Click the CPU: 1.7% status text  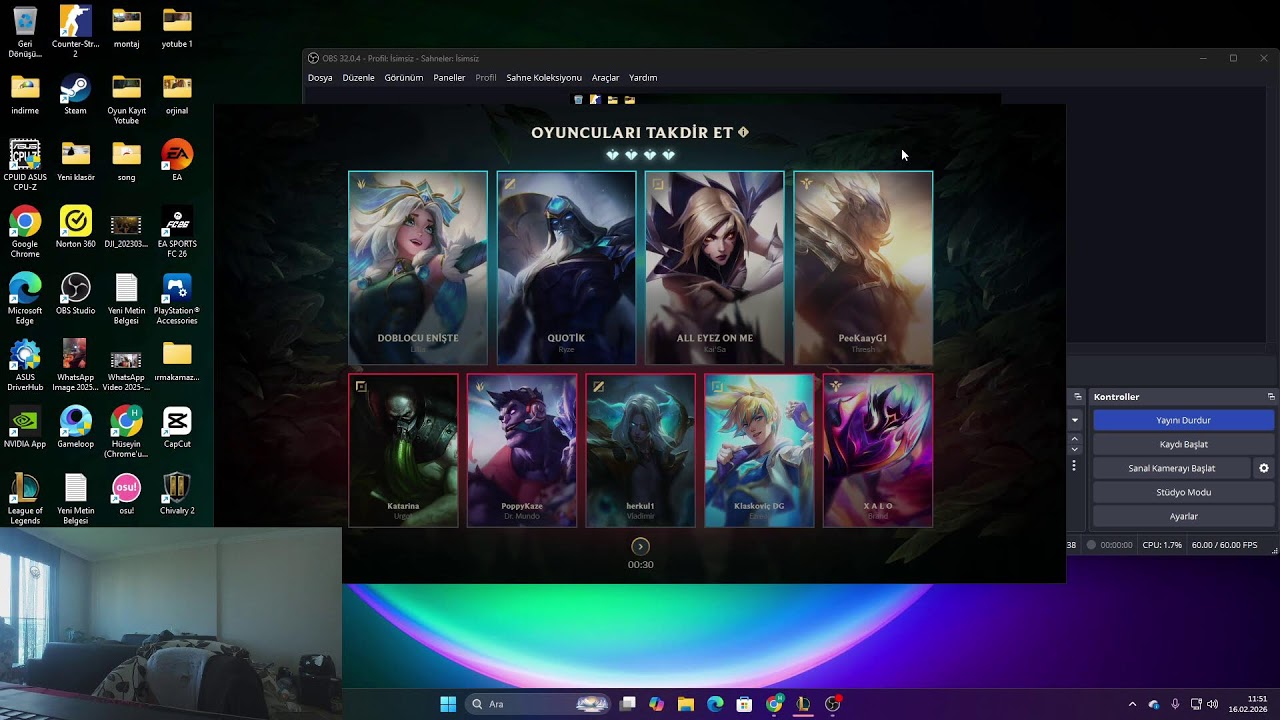click(x=1161, y=545)
